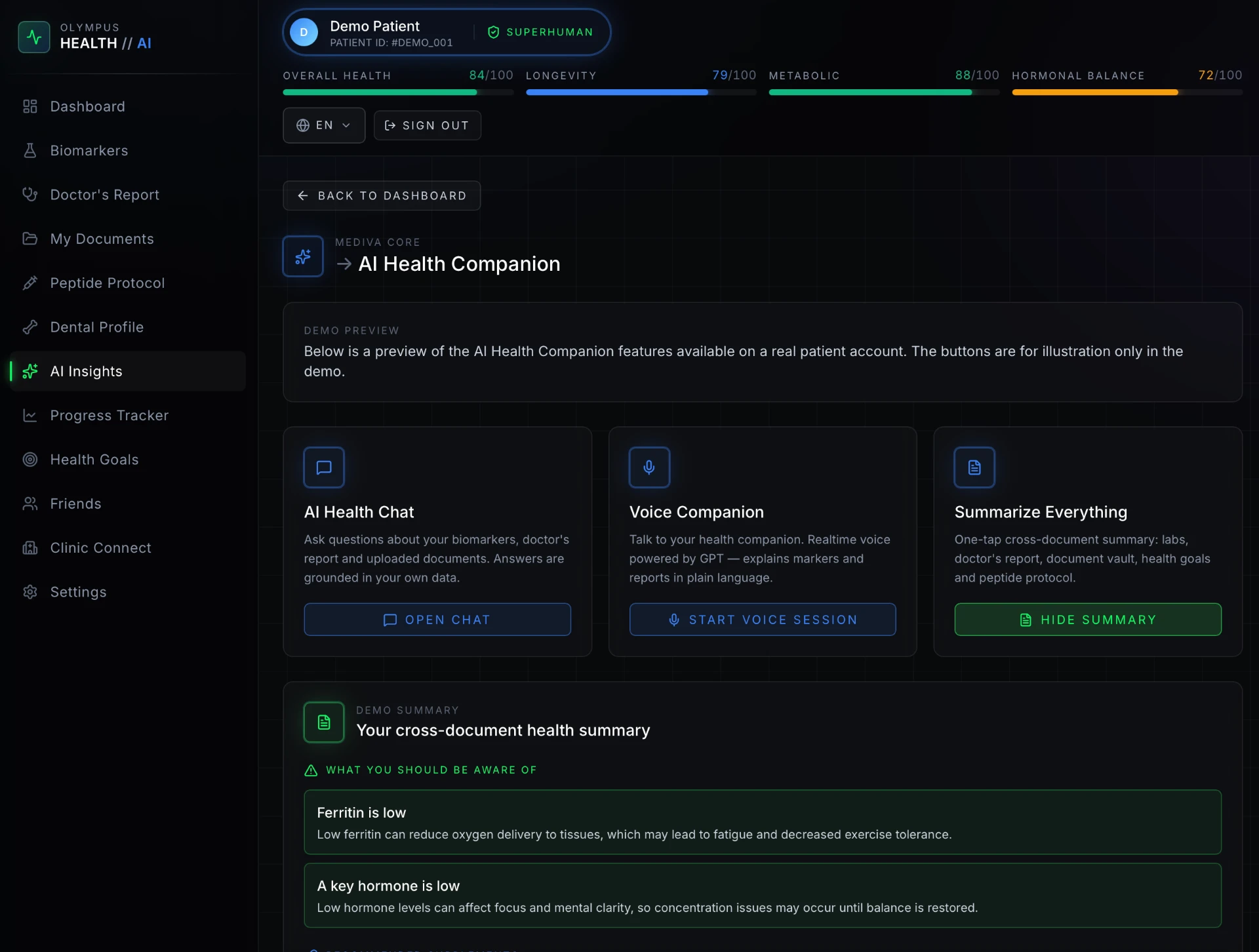Sign out of the account
Viewport: 1259px width, 952px height.
[x=428, y=125]
